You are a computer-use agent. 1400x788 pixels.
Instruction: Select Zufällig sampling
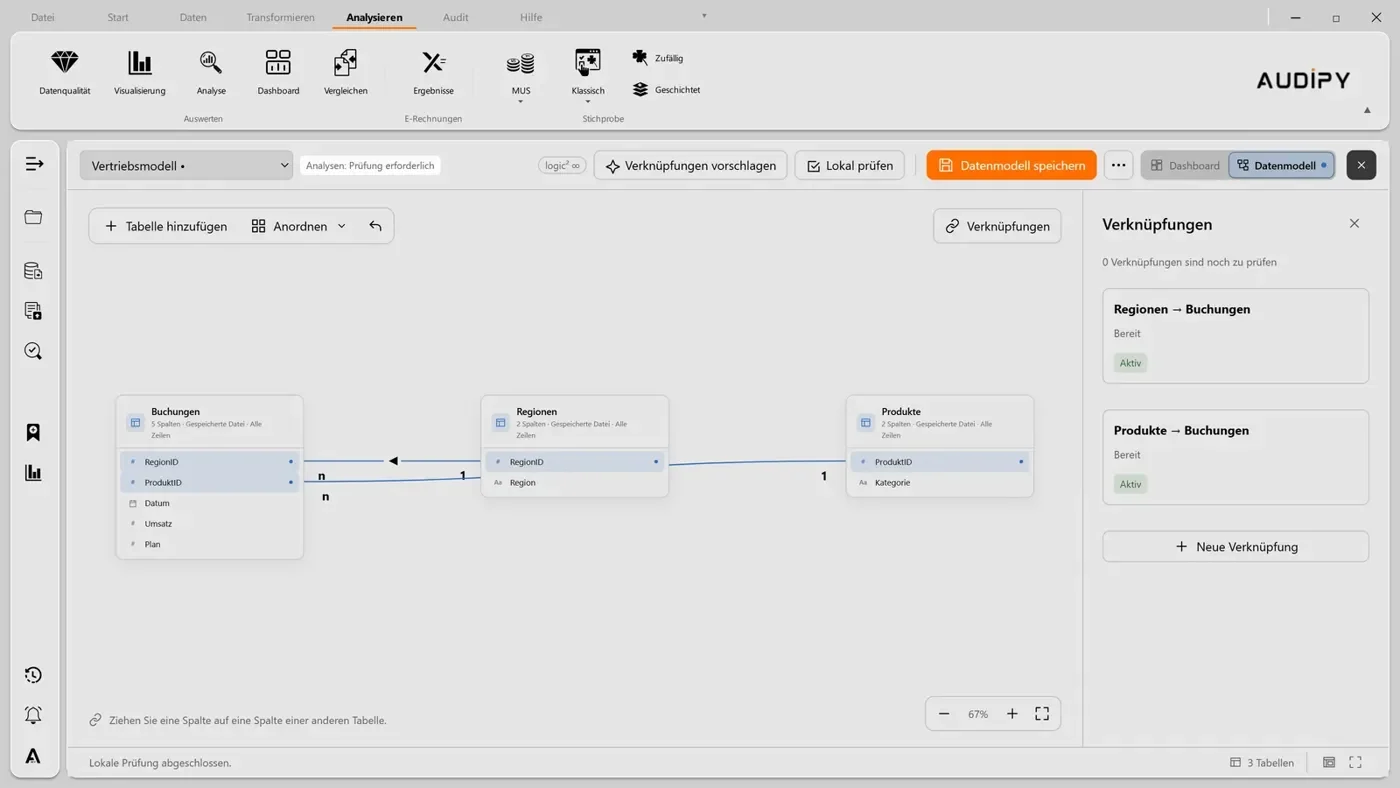point(658,58)
